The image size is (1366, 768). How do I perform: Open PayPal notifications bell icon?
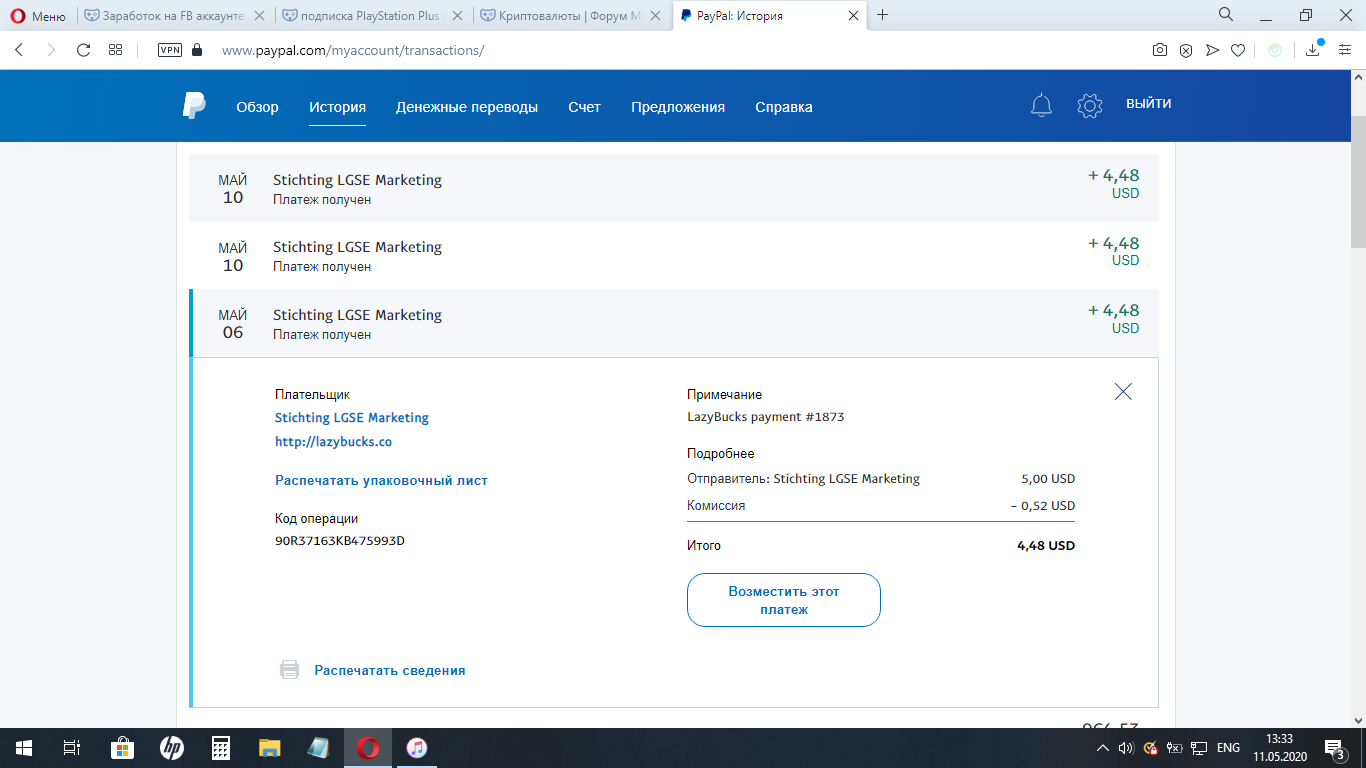point(1041,105)
